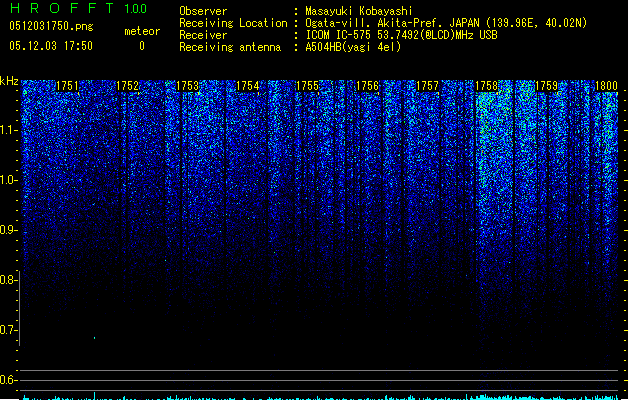
Task: Select the filename 0512031750.png
Action: pos(51,26)
